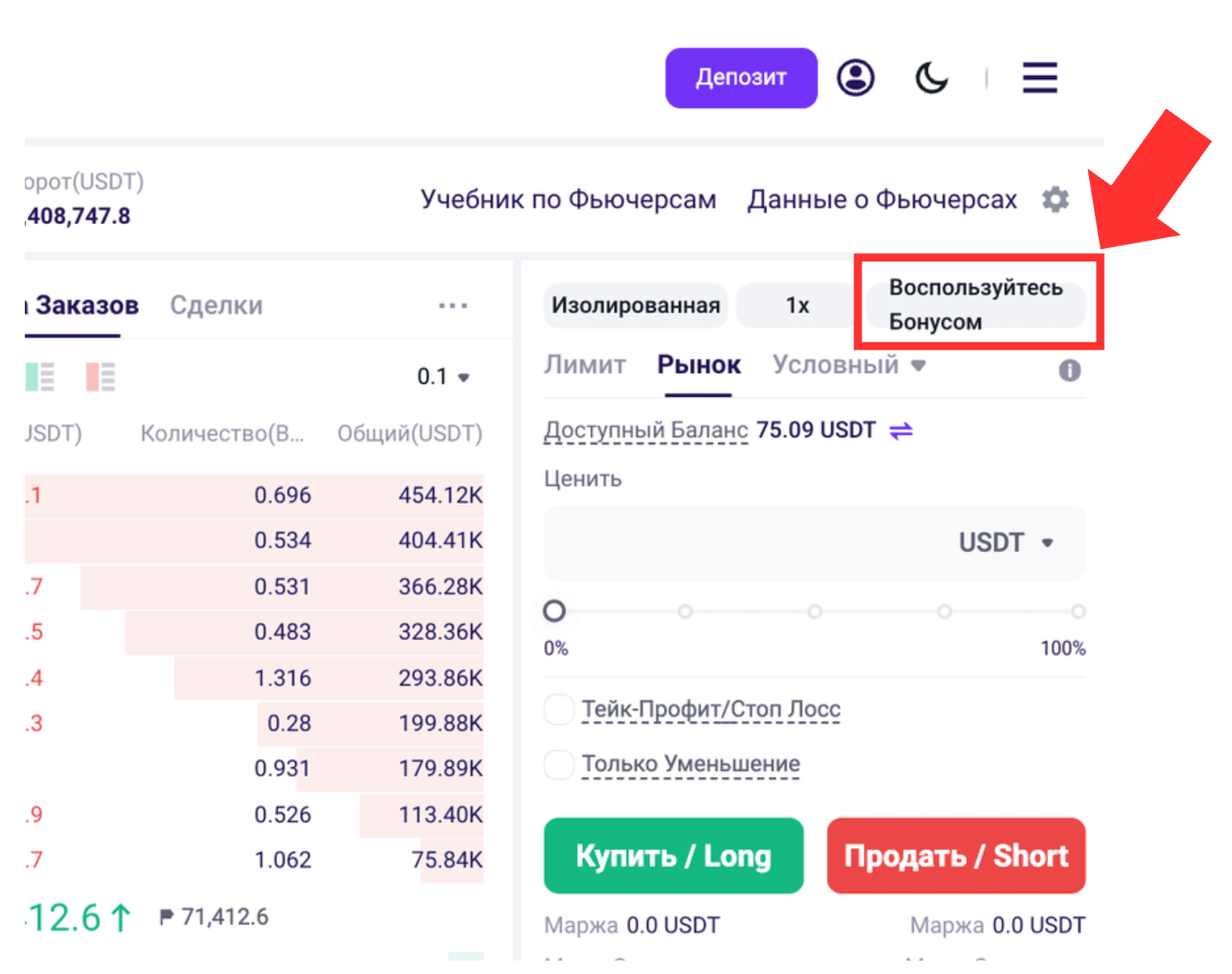Expand the 0.1 price grouping dropdown
Image resolution: width=1232 pixels, height=974 pixels.
(x=443, y=377)
